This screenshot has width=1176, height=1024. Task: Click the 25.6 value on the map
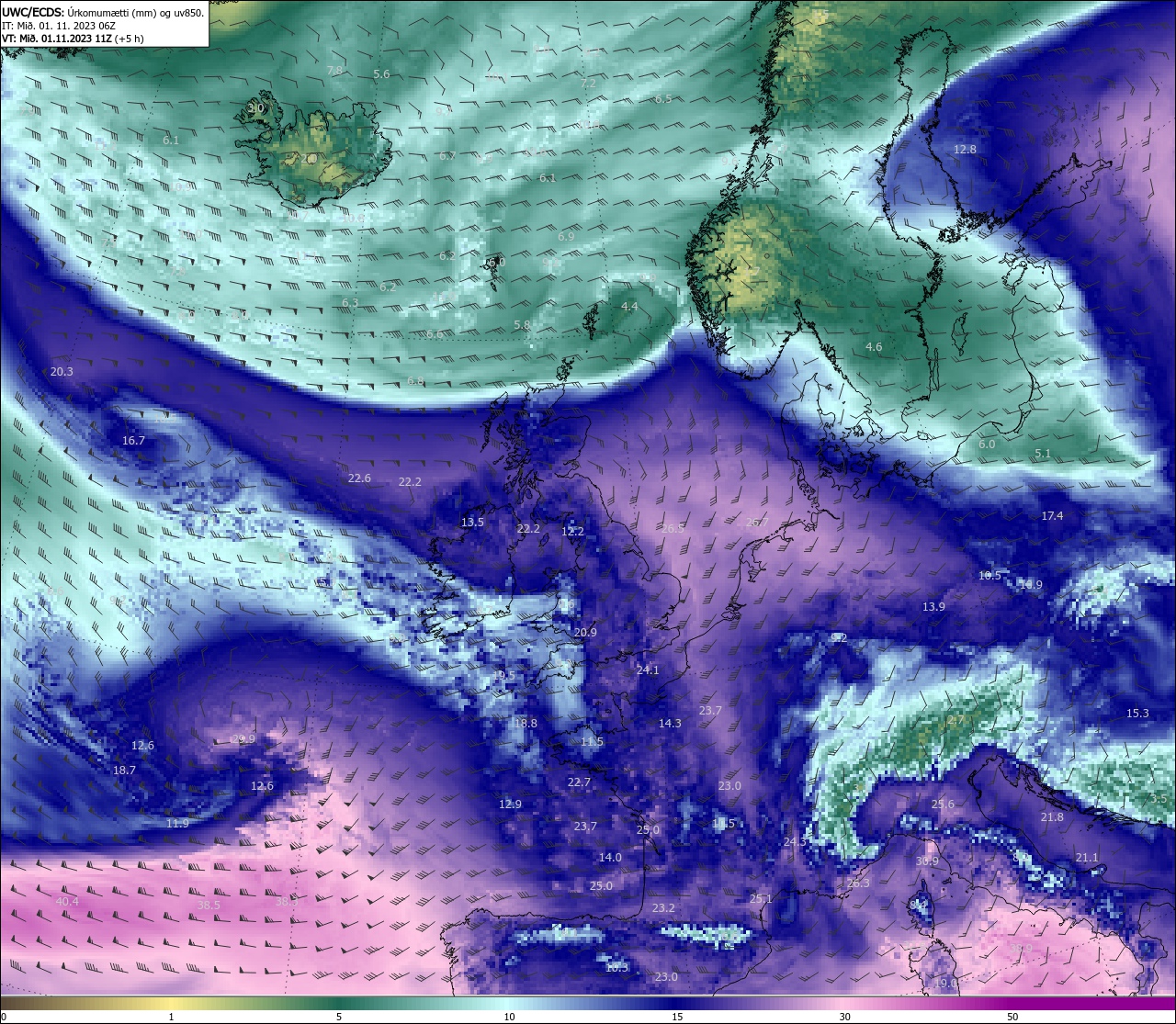(x=943, y=805)
